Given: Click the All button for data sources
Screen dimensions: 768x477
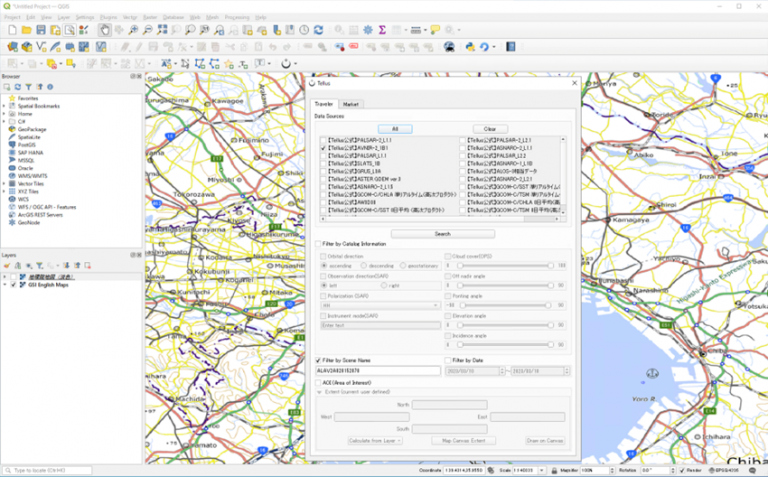Looking at the screenshot, I should coord(395,129).
